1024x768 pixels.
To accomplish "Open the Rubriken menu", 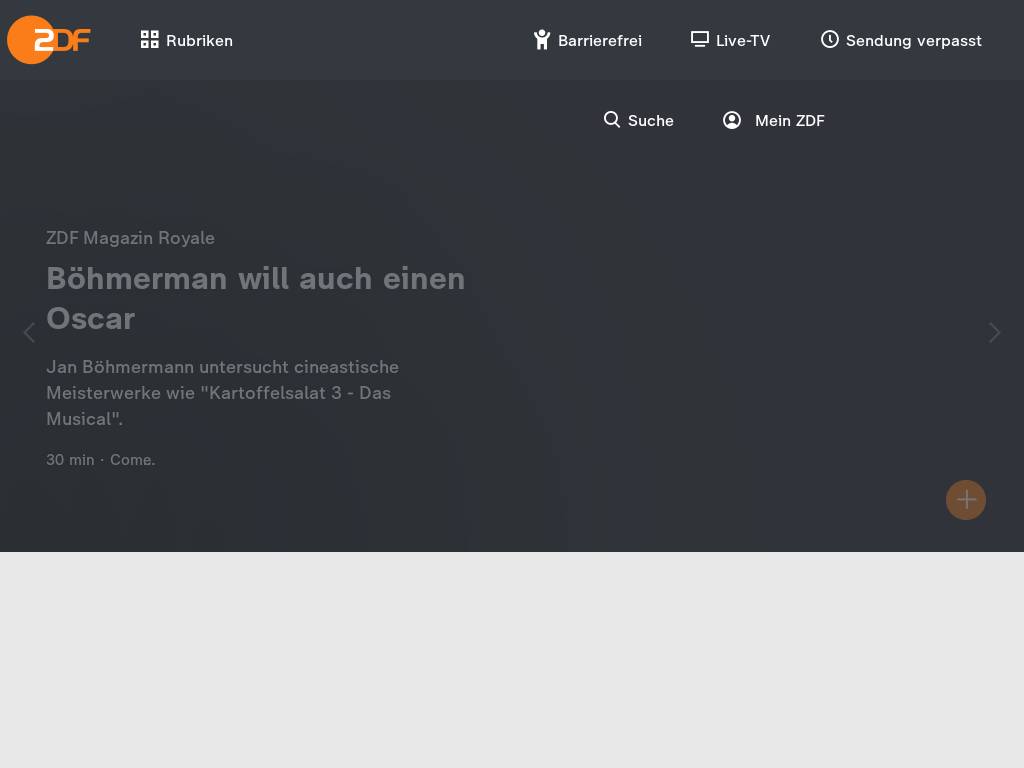I will click(x=187, y=40).
